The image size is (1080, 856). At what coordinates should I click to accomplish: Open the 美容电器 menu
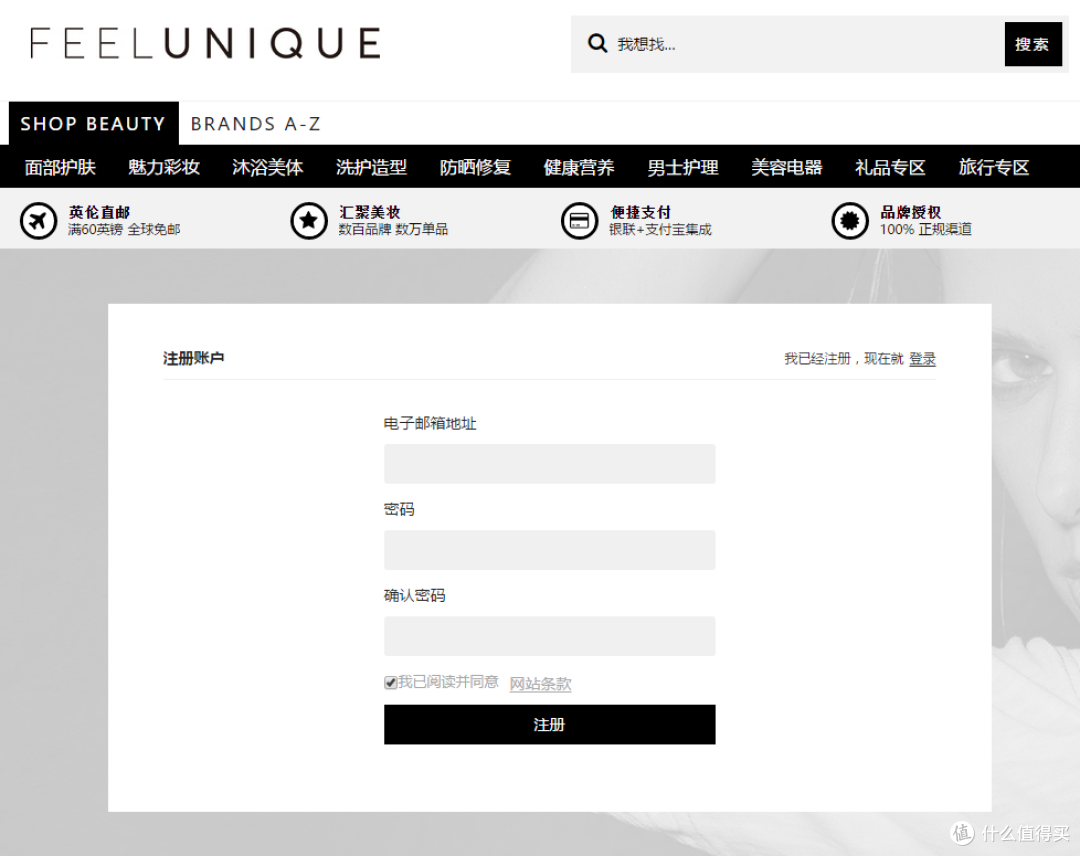pyautogui.click(x=787, y=167)
